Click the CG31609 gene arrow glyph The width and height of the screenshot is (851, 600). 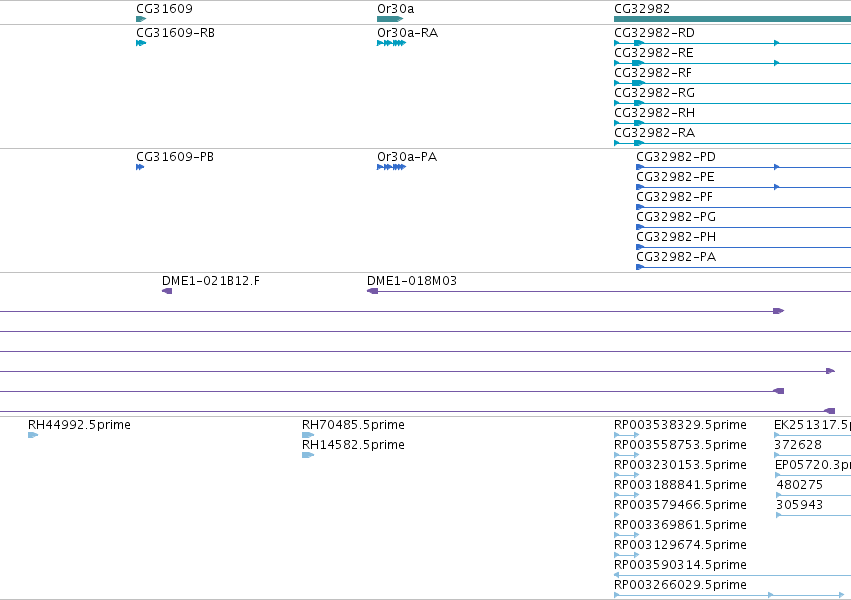141,19
